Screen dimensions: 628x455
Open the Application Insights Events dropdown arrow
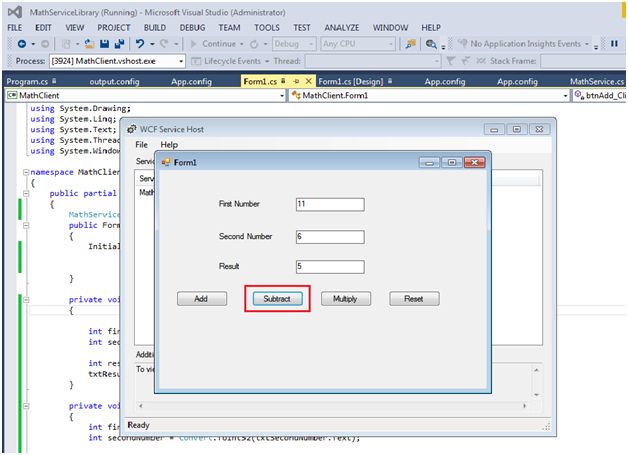coord(587,44)
